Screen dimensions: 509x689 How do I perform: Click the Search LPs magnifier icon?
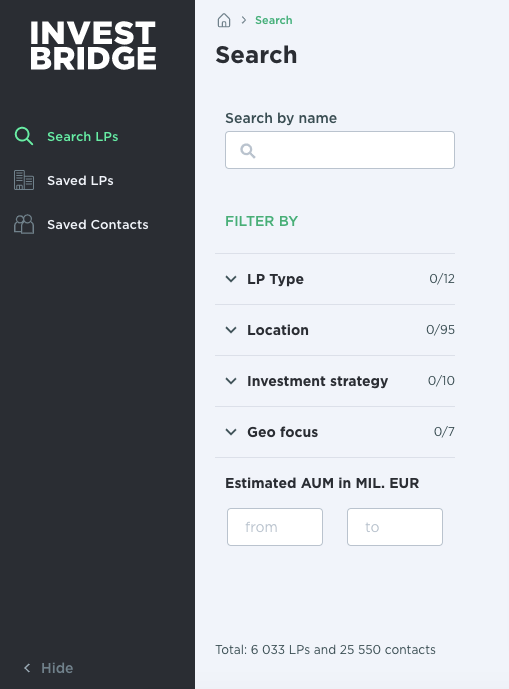click(24, 136)
